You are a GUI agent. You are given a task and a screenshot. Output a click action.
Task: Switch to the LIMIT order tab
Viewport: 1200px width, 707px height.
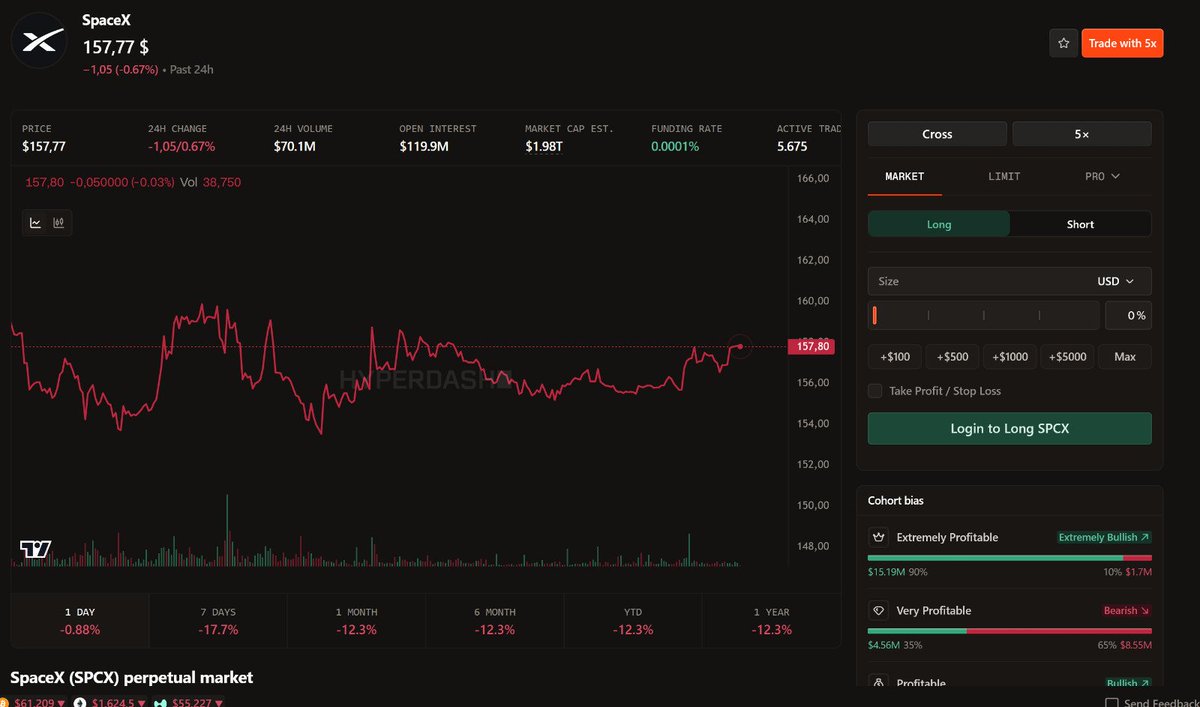coord(1004,176)
